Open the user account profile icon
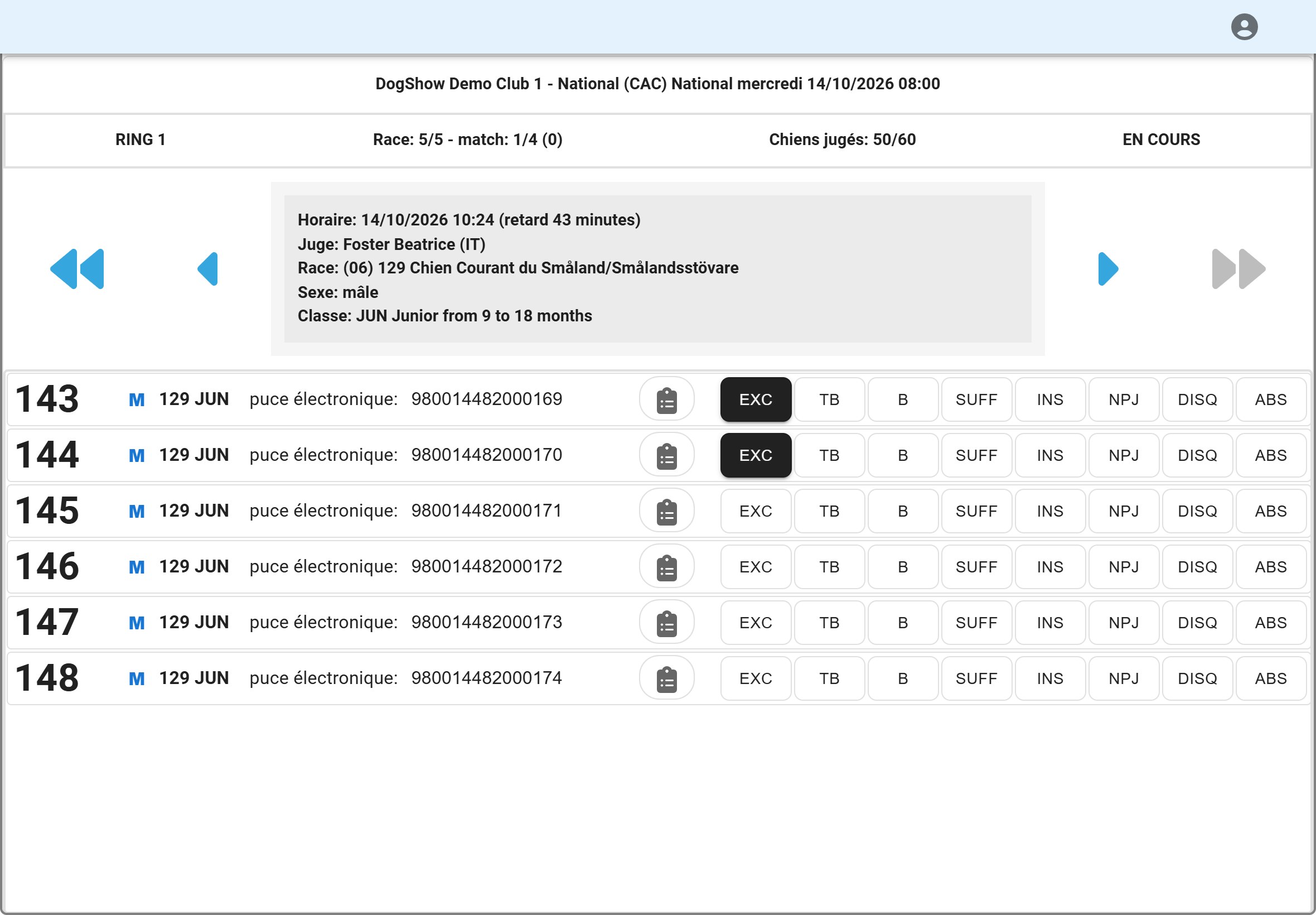Viewport: 1316px width, 915px height. (x=1244, y=27)
